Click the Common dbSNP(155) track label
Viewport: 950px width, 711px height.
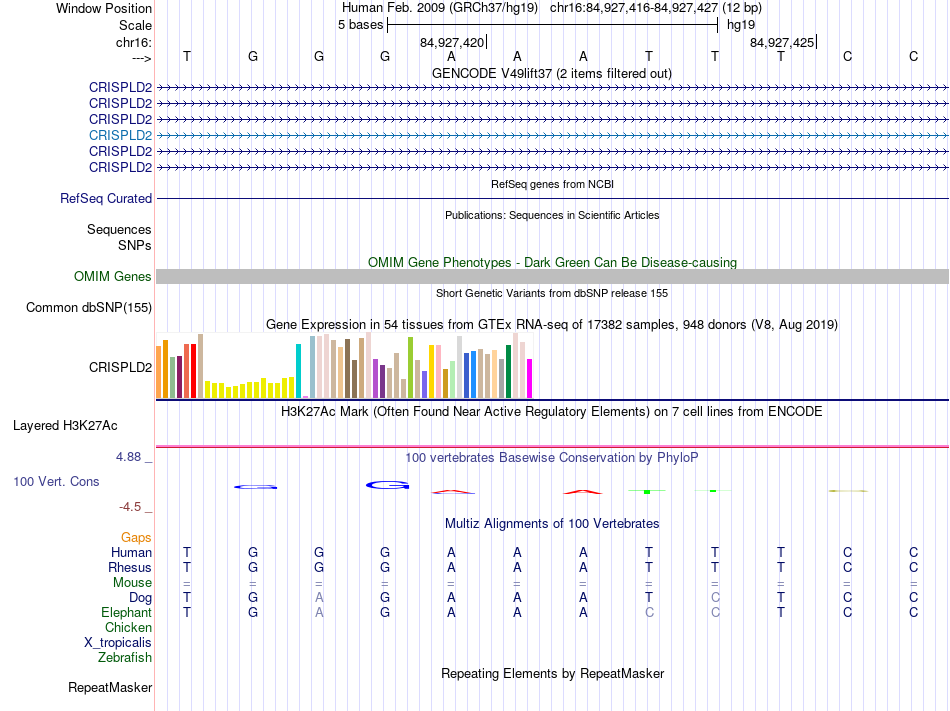pyautogui.click(x=88, y=308)
